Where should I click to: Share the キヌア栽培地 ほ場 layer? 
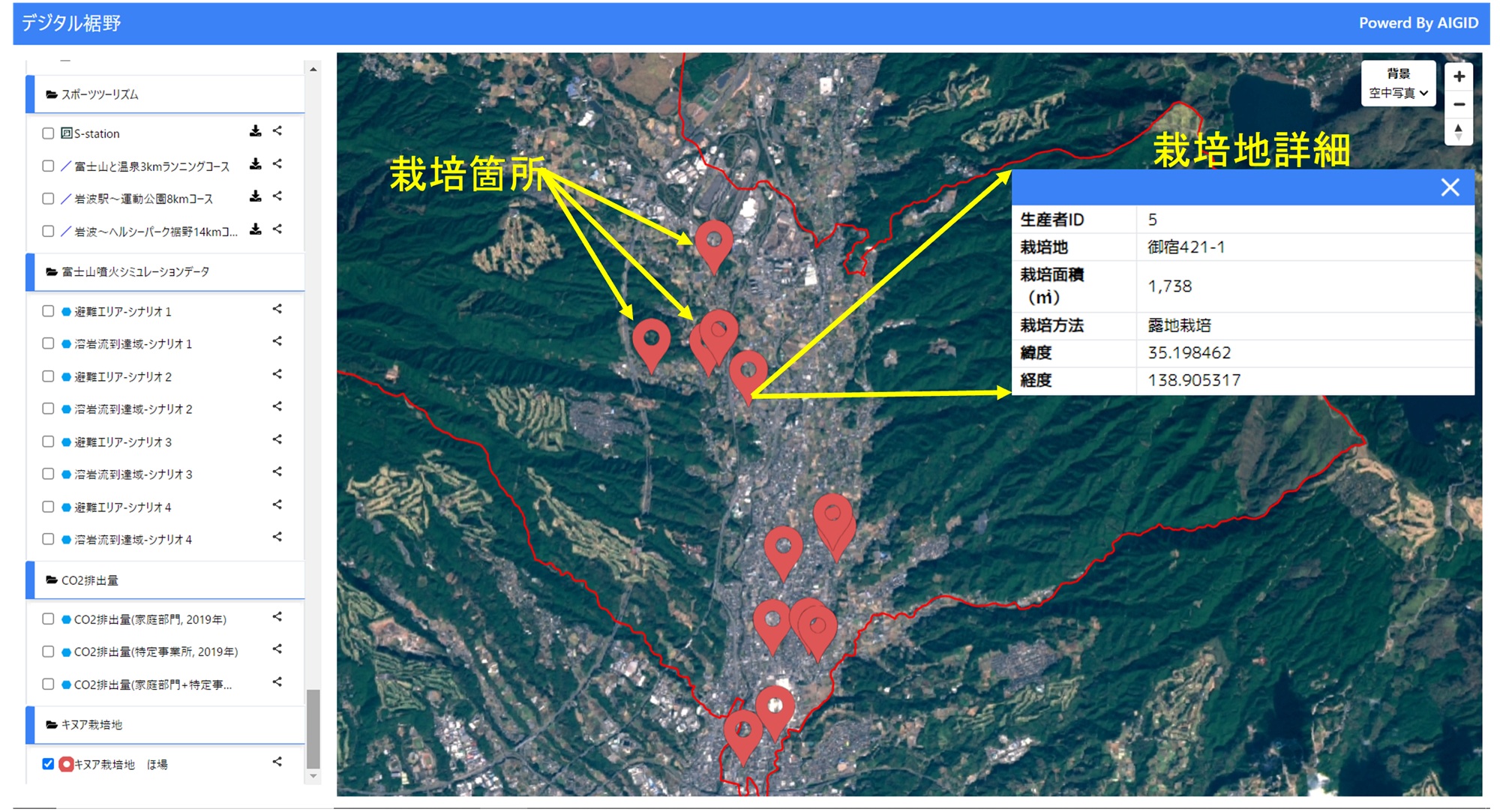pos(277,762)
